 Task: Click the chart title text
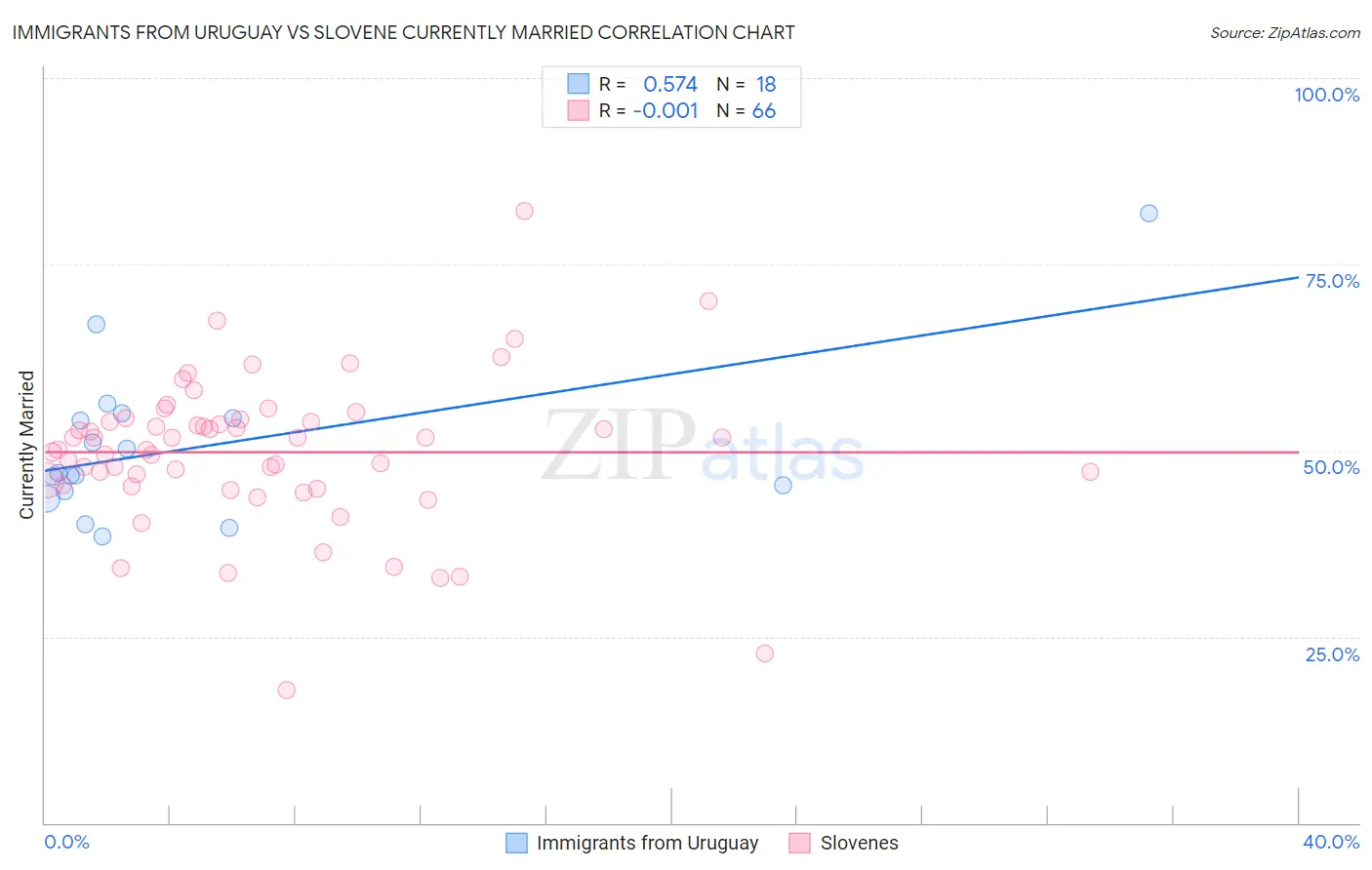pyautogui.click(x=404, y=32)
